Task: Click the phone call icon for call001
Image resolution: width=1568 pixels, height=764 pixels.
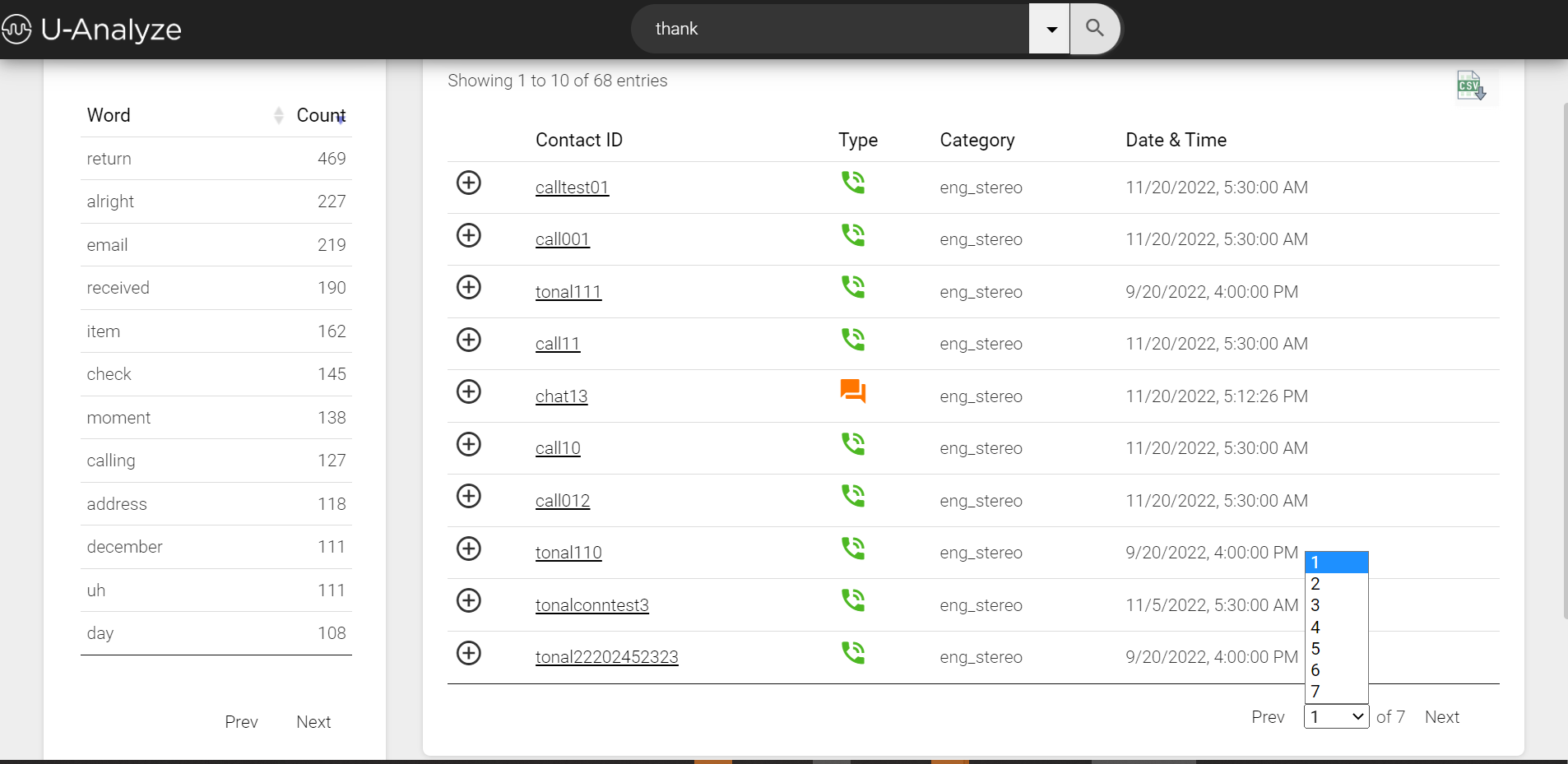Action: point(853,234)
